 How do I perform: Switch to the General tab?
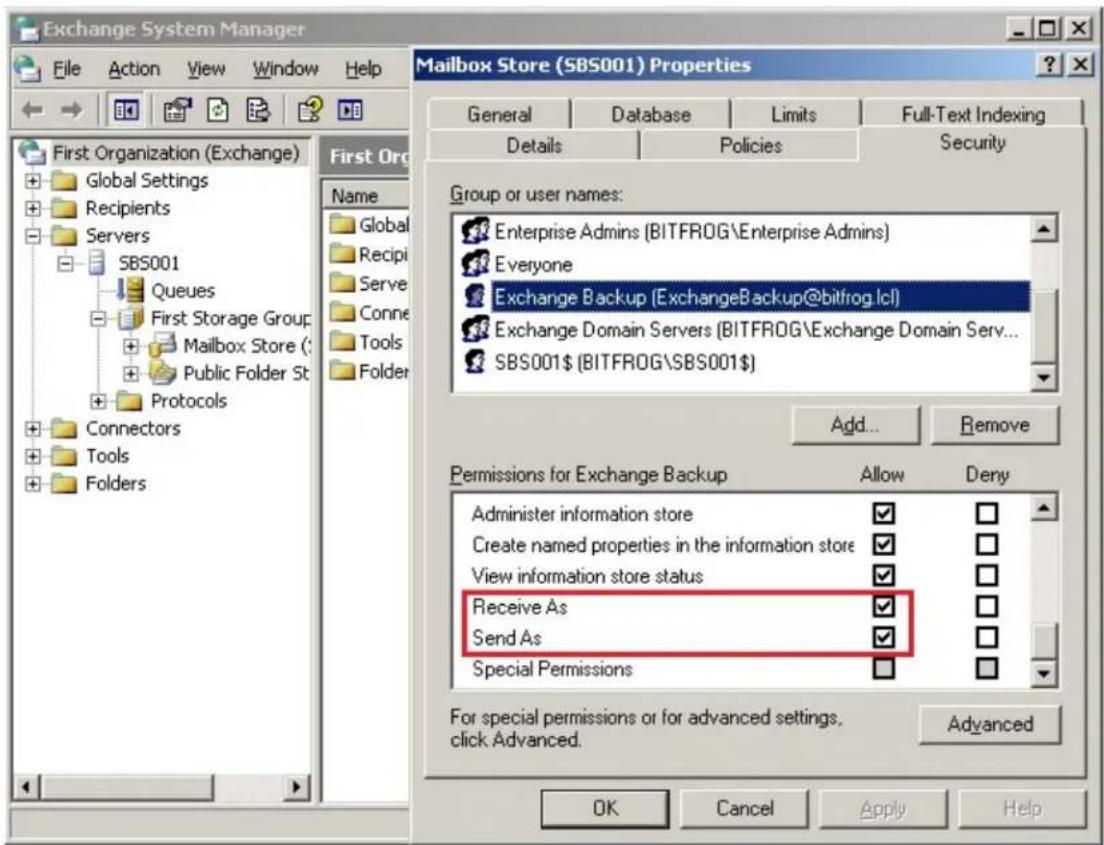[499, 114]
